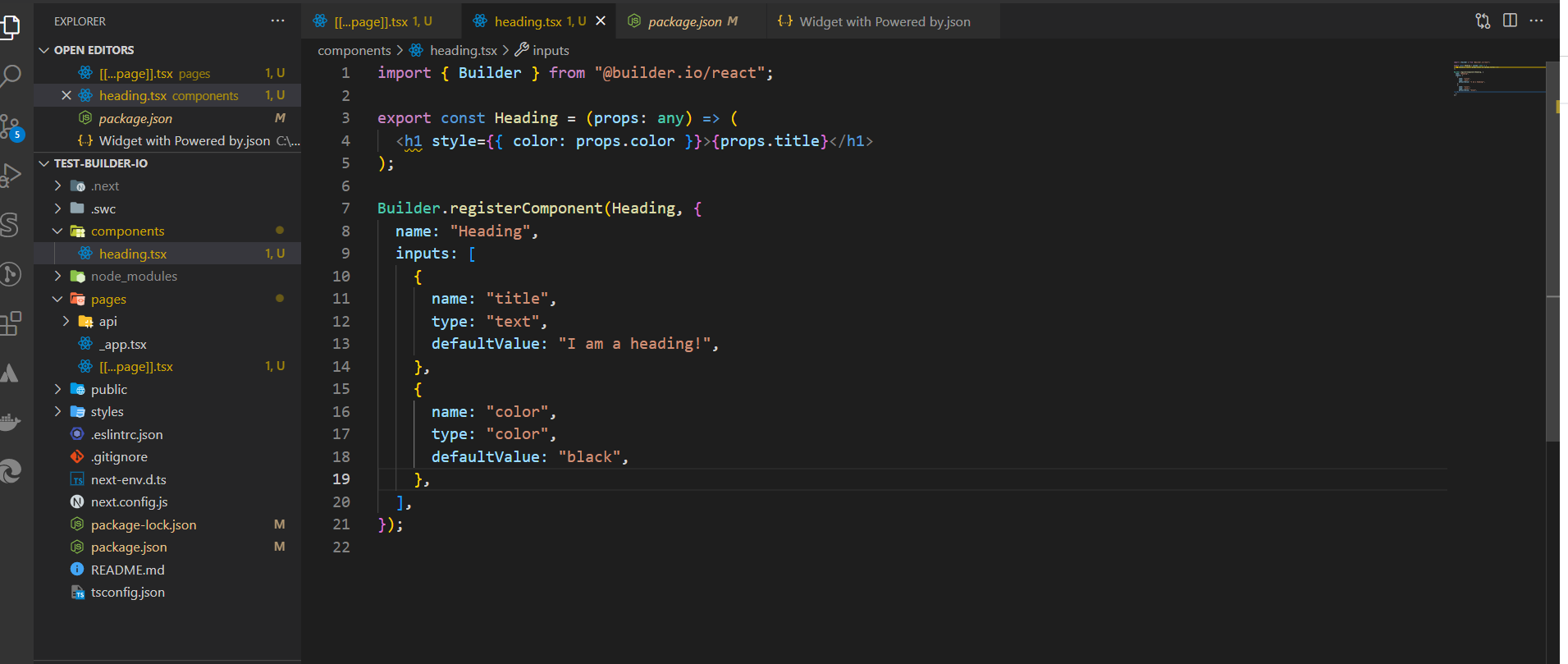Click the code minimap preview
Viewport: 1568px width, 664px height.
[x=1498, y=78]
